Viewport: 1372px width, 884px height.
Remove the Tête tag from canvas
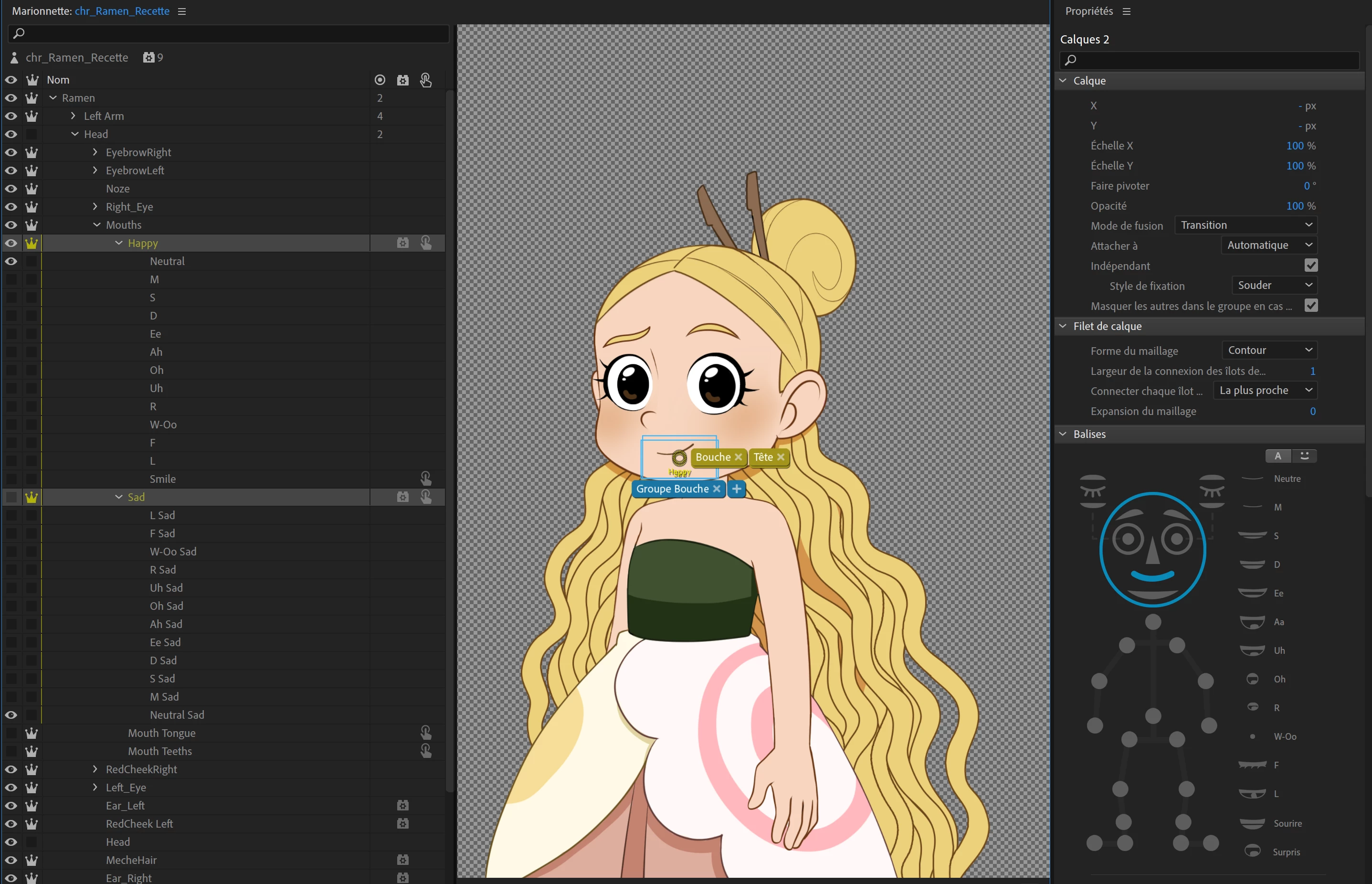(x=781, y=457)
